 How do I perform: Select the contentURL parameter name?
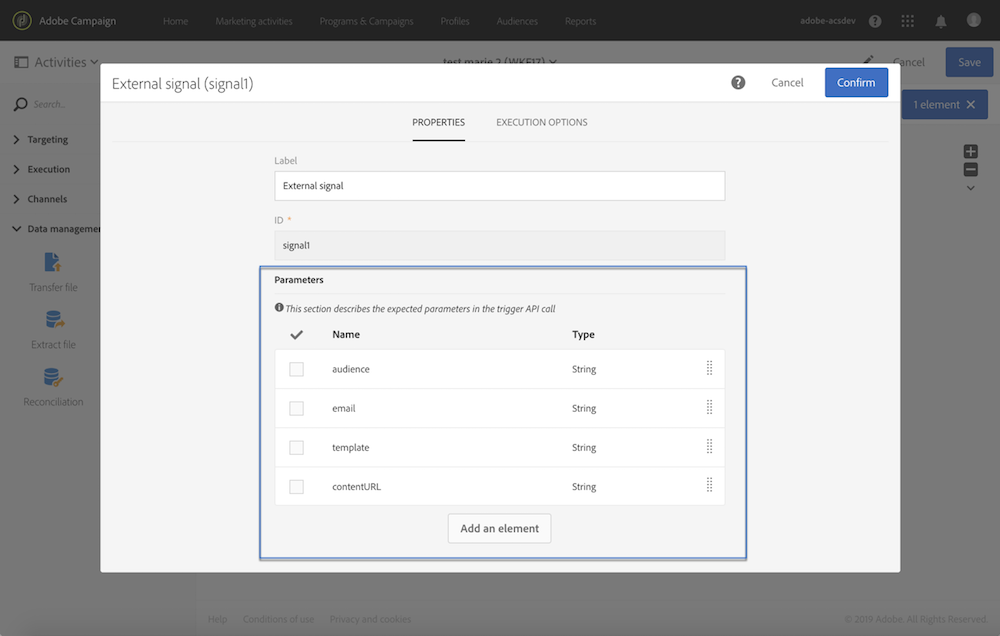[356, 486]
